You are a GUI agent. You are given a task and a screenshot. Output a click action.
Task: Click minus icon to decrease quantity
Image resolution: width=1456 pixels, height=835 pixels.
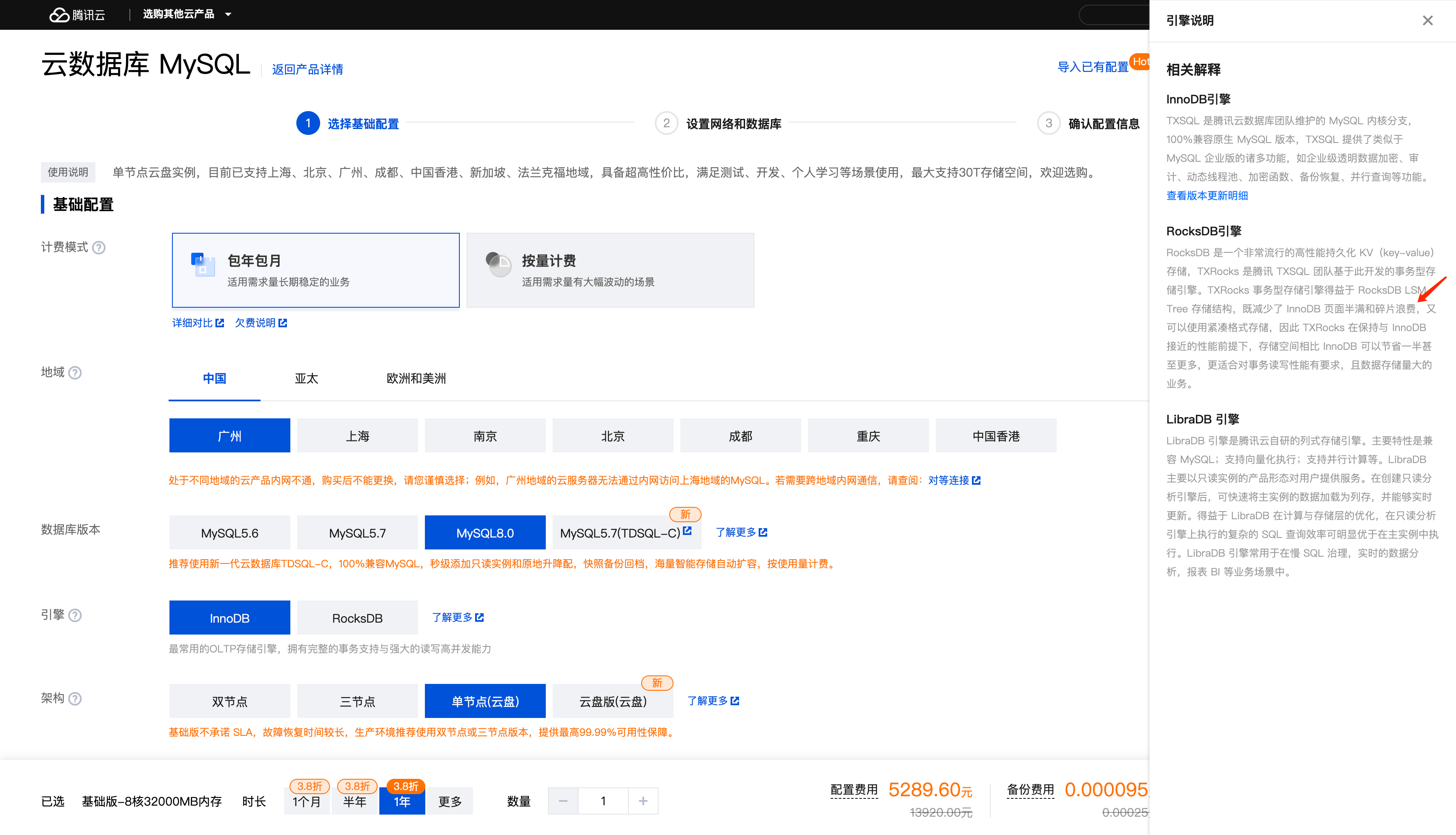(x=563, y=801)
